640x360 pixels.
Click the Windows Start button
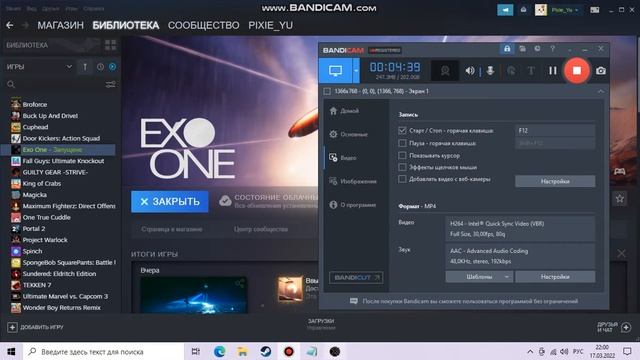(11, 351)
